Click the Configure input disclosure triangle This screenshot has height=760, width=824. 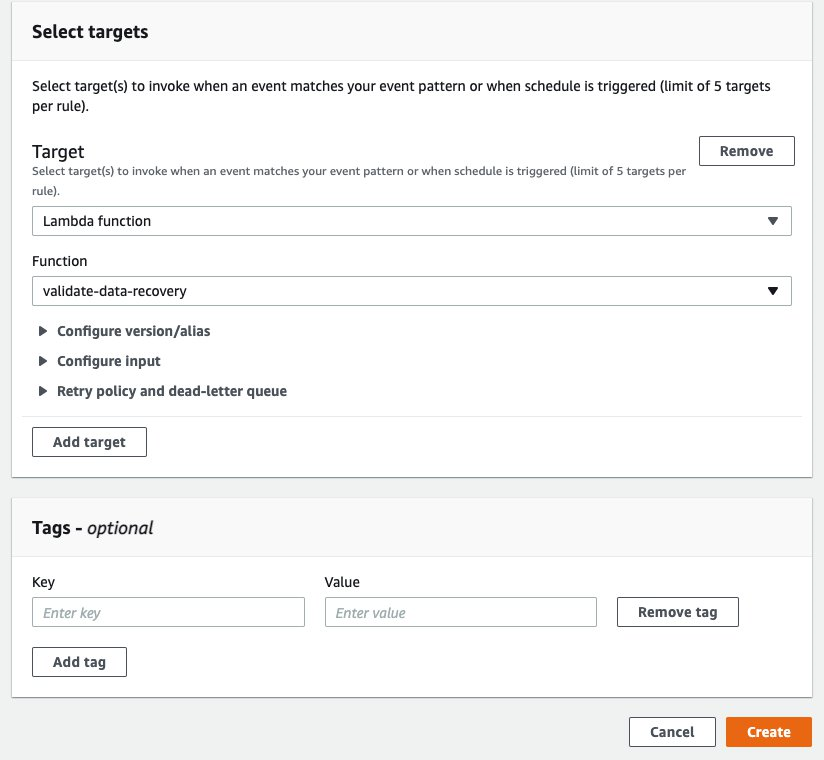43,361
